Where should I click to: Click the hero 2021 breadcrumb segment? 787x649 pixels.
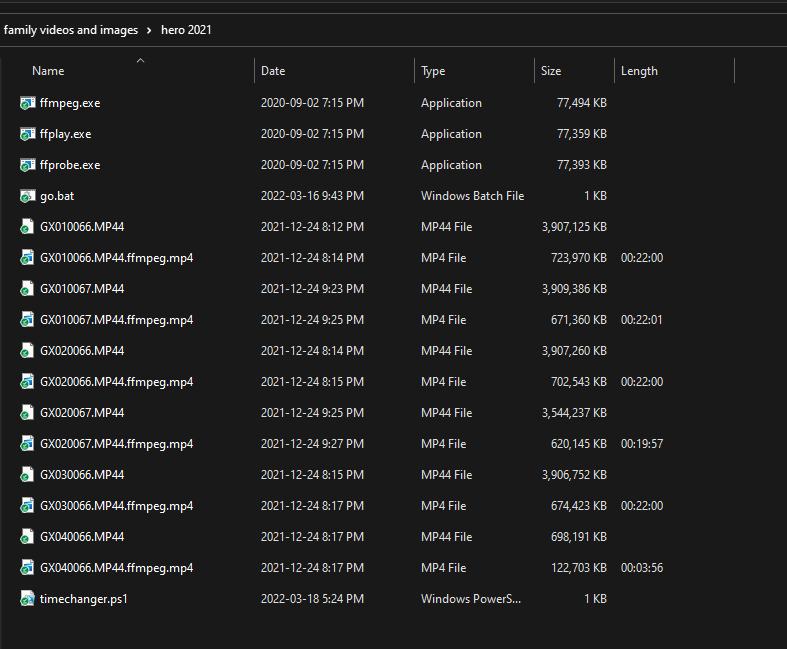[x=186, y=30]
